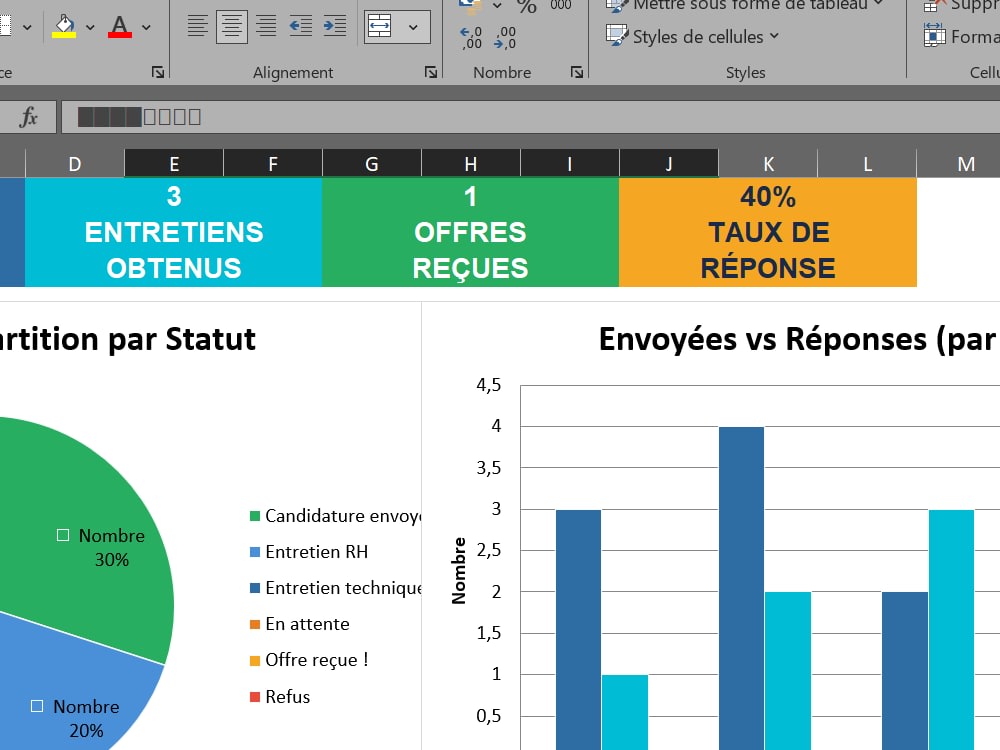1000x750 pixels.
Task: Select column G header
Action: click(372, 164)
